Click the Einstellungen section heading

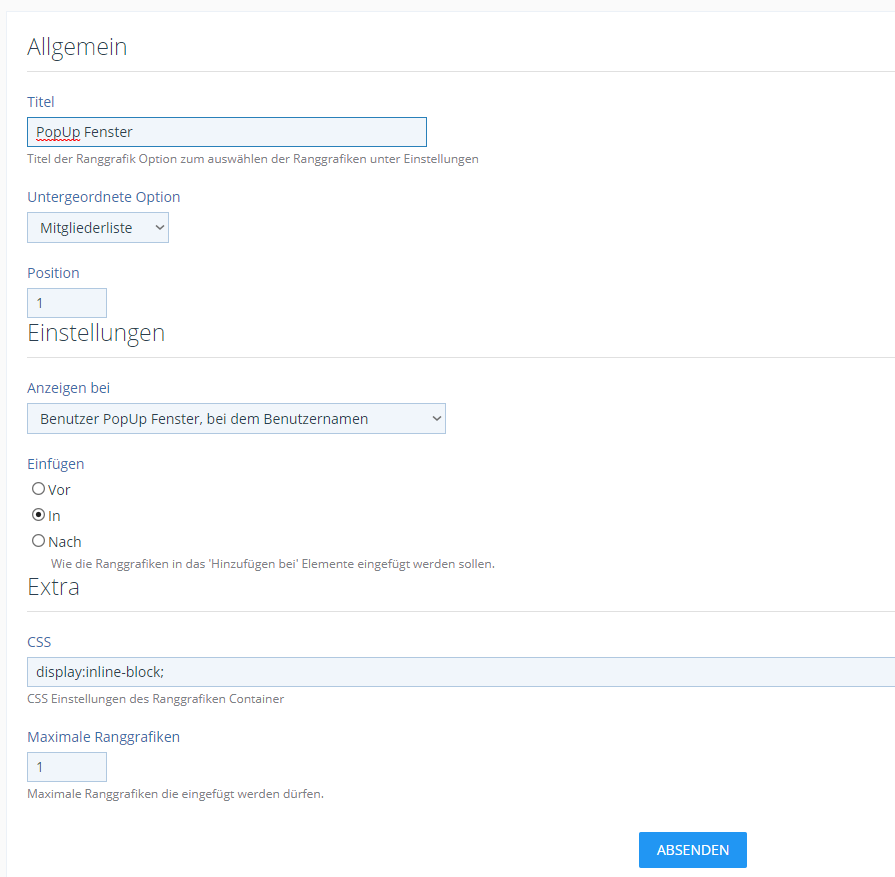(96, 333)
